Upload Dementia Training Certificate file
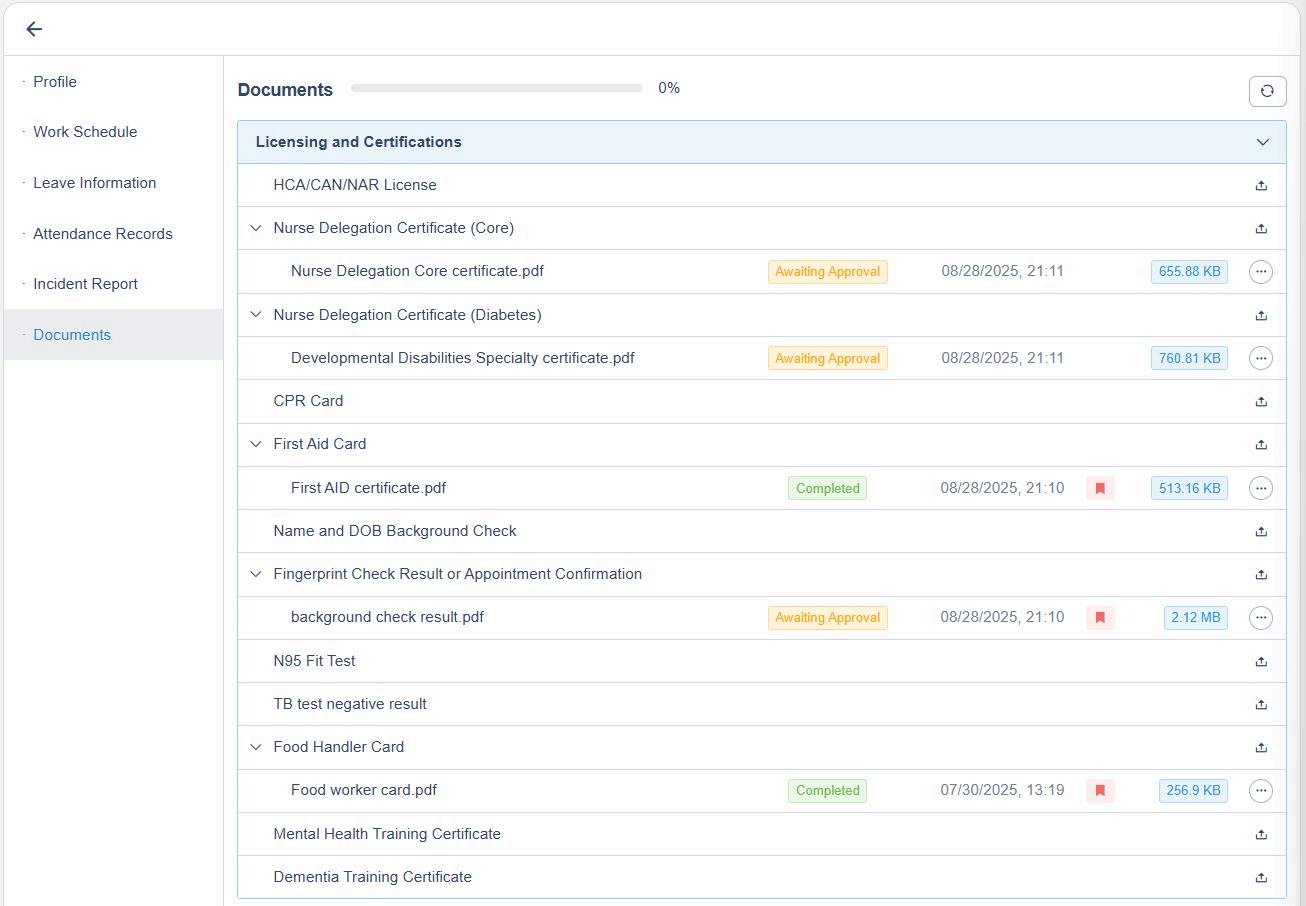1306x906 pixels. (x=1261, y=877)
